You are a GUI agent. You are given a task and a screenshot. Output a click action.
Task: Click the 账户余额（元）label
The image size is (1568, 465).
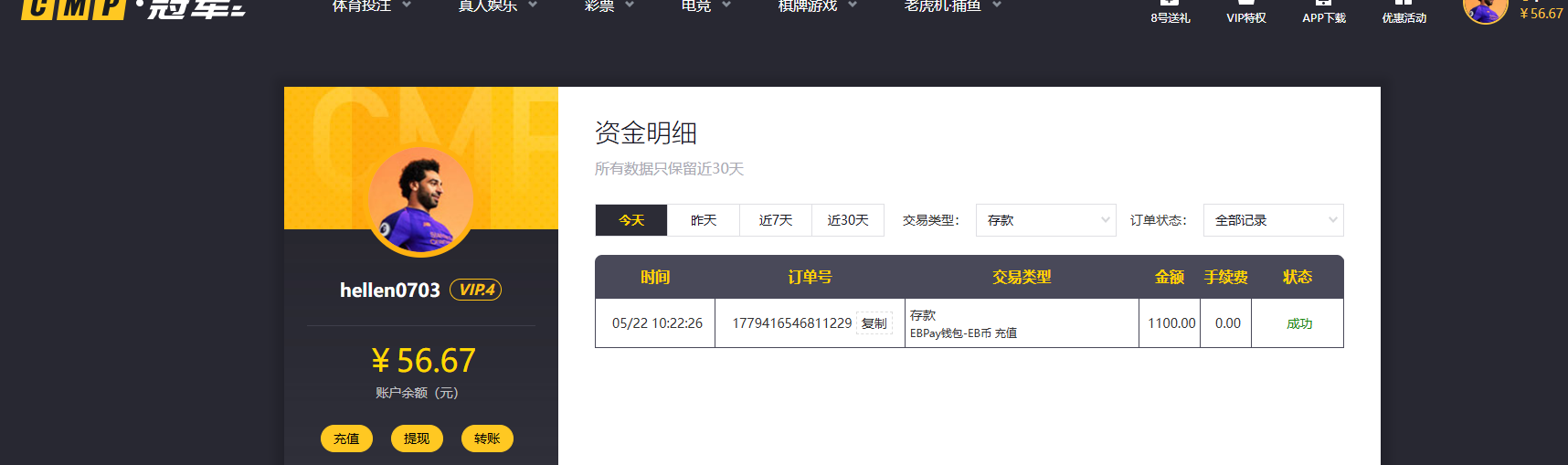(417, 393)
